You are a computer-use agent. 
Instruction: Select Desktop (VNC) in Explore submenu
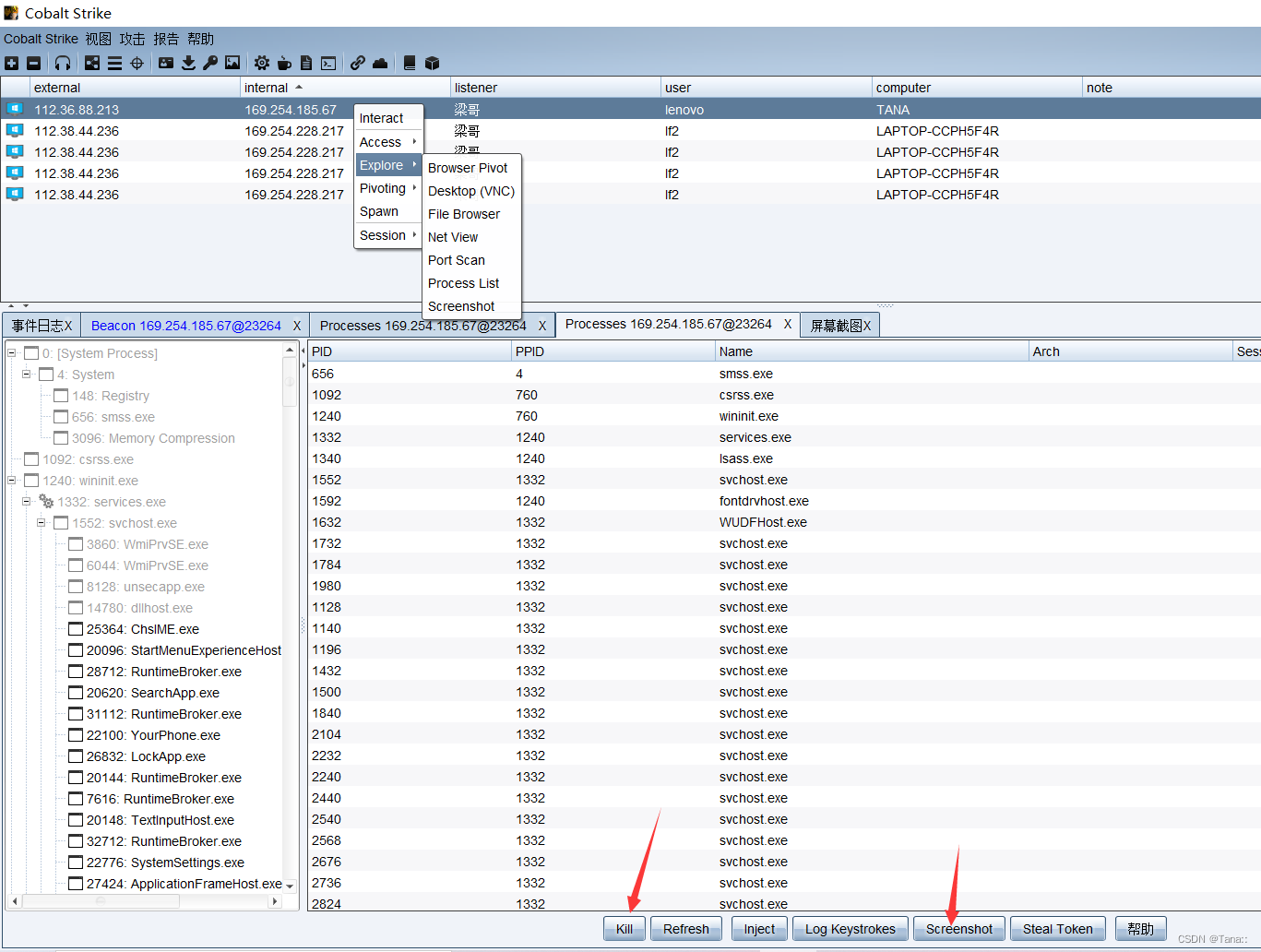click(x=471, y=191)
